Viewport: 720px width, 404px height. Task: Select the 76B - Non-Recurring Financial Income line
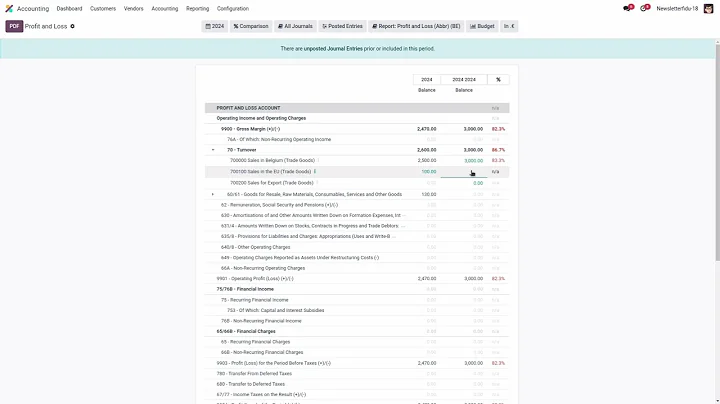coord(357,321)
